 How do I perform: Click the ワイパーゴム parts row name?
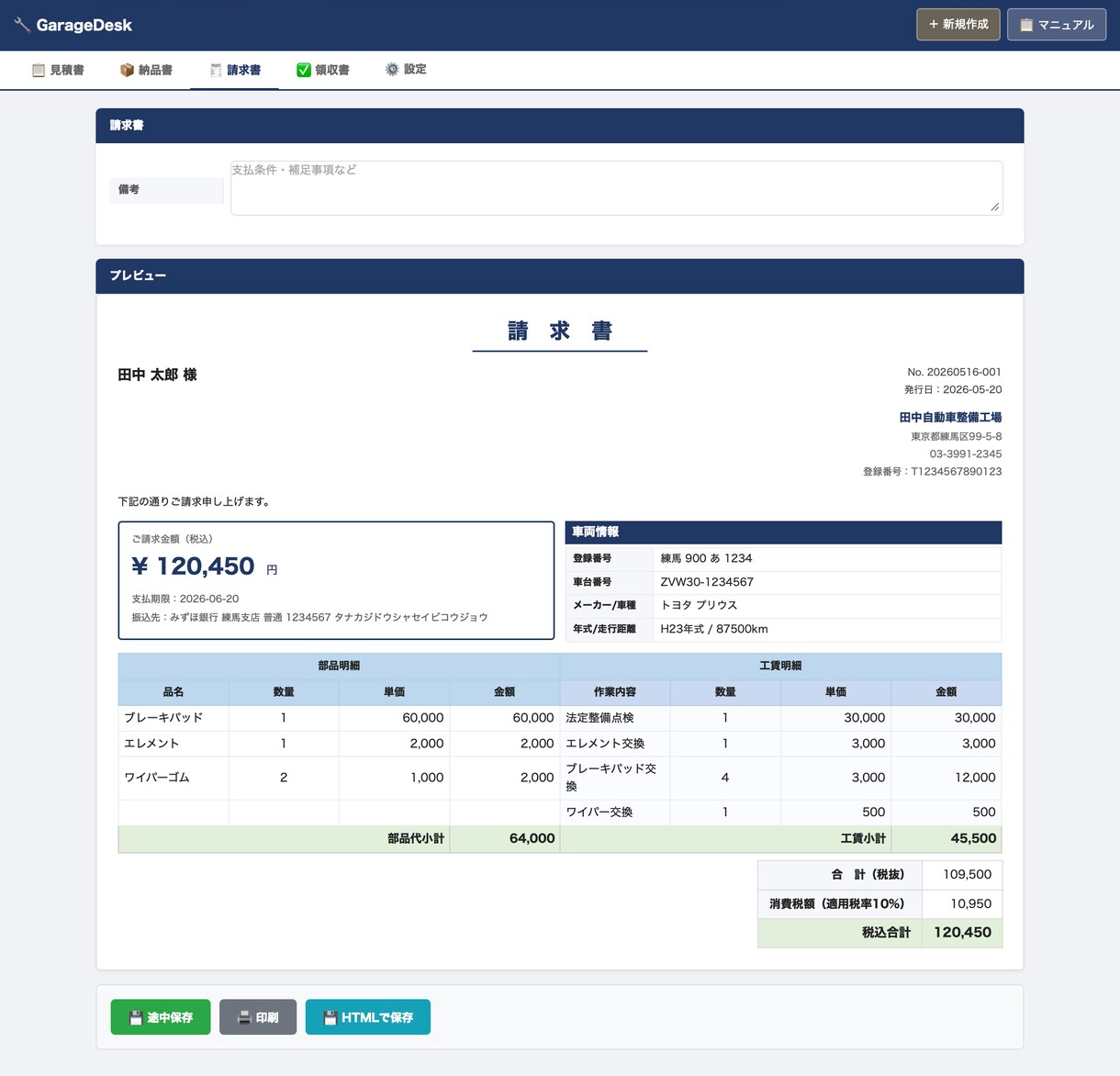pos(157,778)
